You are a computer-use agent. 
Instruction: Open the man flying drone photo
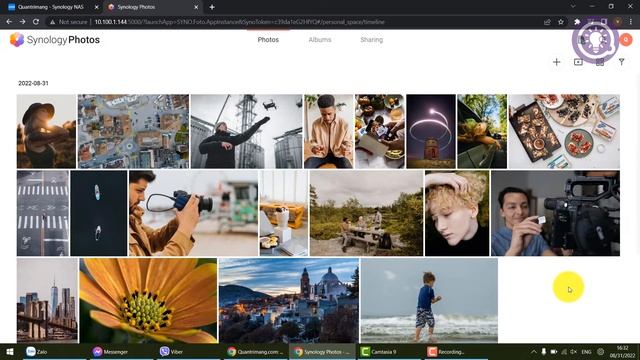(247, 131)
